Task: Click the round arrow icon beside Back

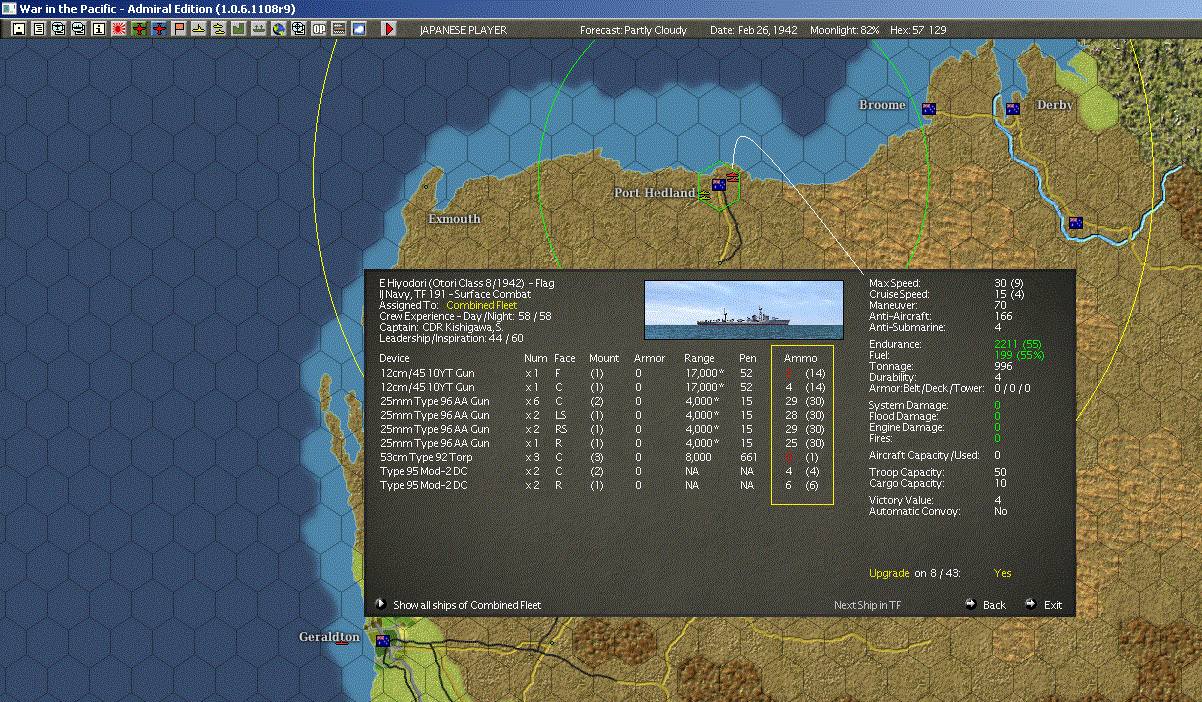Action: tap(970, 604)
